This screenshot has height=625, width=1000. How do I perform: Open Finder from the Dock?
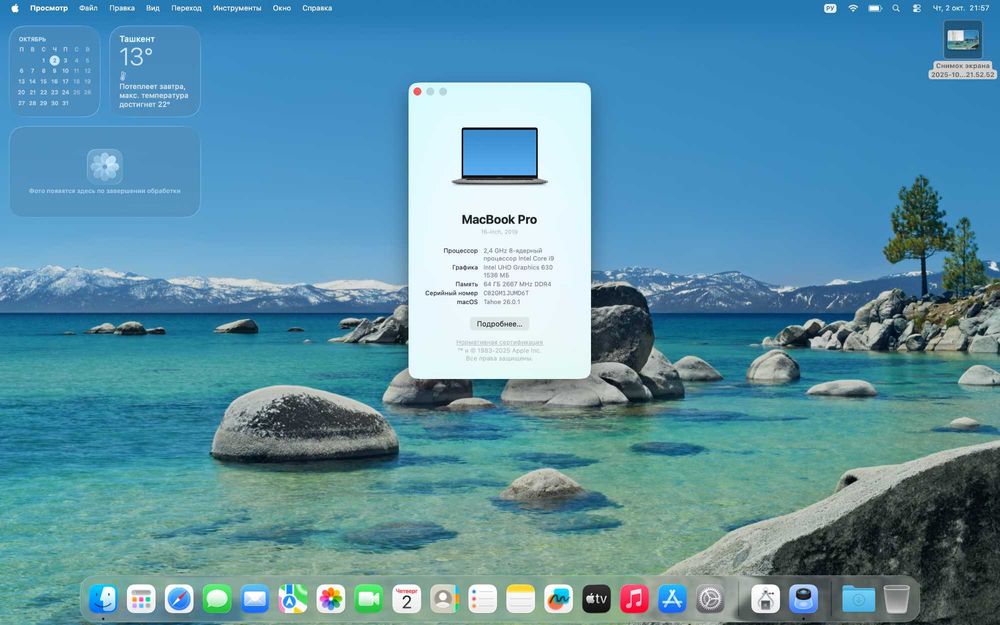(x=103, y=599)
